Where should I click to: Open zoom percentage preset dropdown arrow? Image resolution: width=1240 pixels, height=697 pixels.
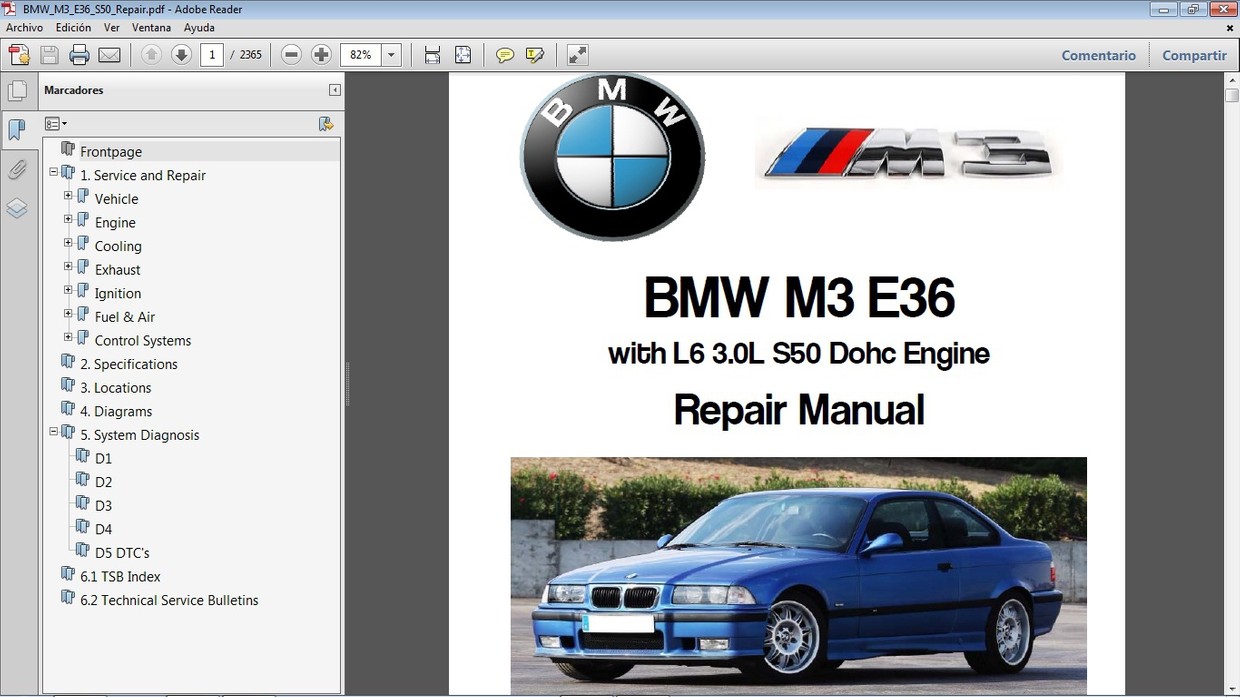click(x=392, y=55)
